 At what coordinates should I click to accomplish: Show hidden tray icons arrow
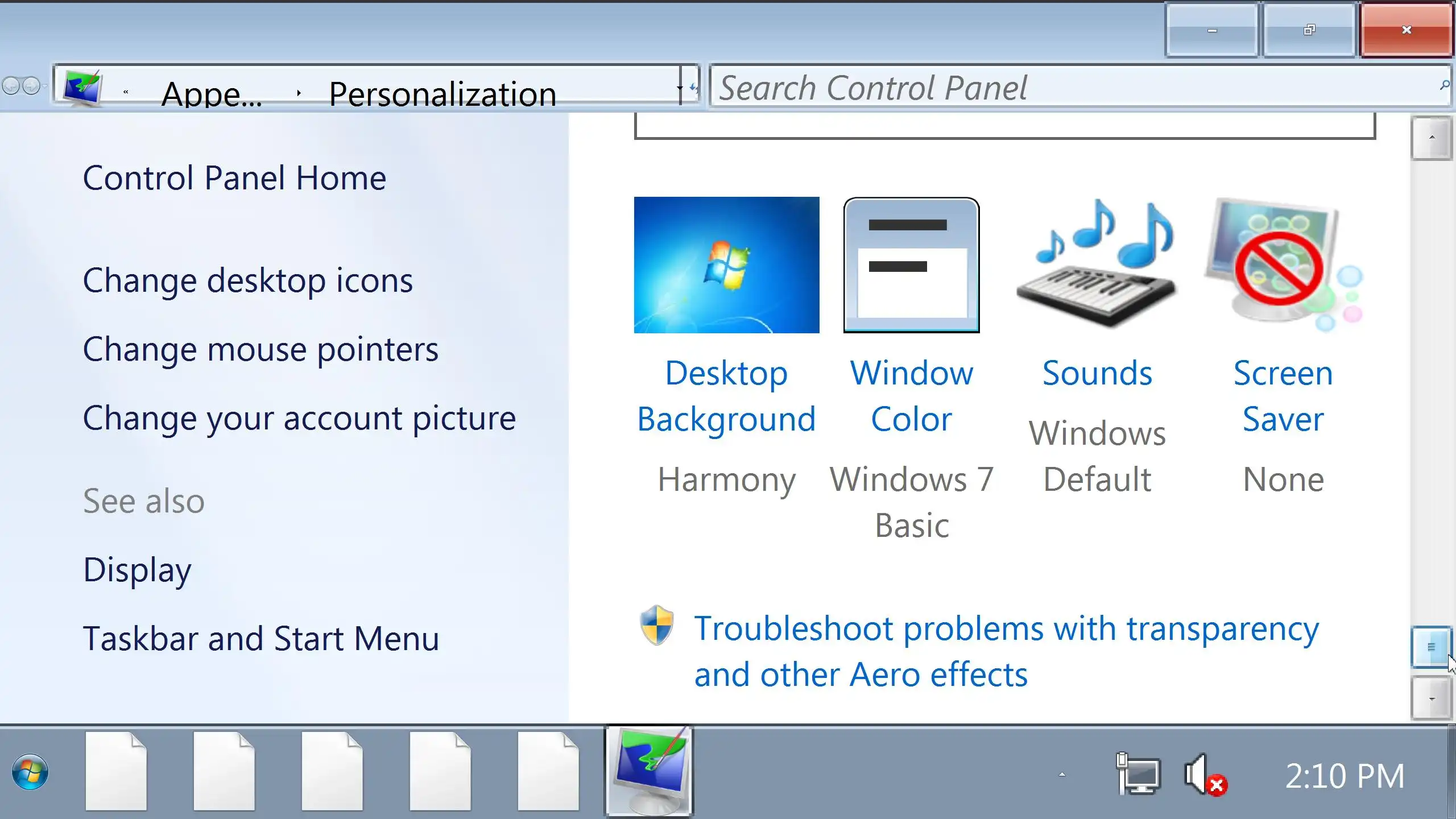pyautogui.click(x=1061, y=775)
